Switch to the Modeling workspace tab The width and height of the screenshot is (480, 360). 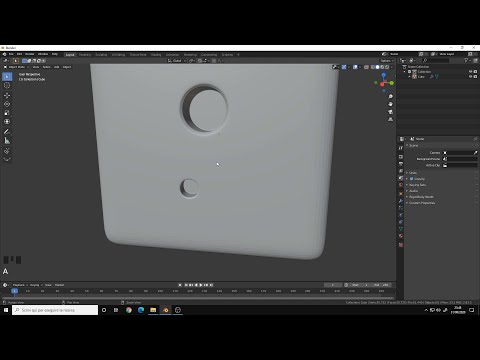(85, 55)
